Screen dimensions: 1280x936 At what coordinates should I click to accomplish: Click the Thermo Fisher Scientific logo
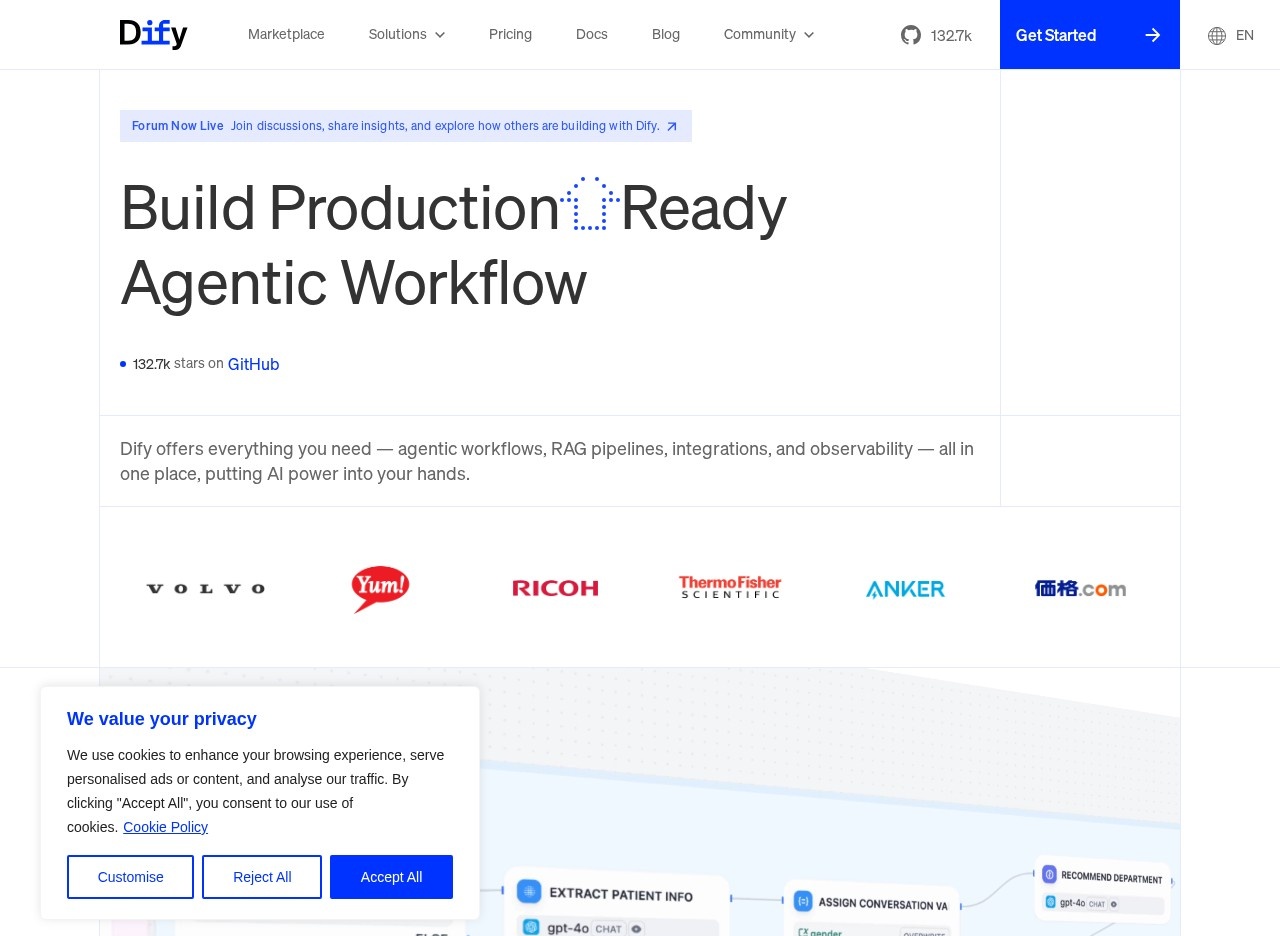tap(730, 588)
